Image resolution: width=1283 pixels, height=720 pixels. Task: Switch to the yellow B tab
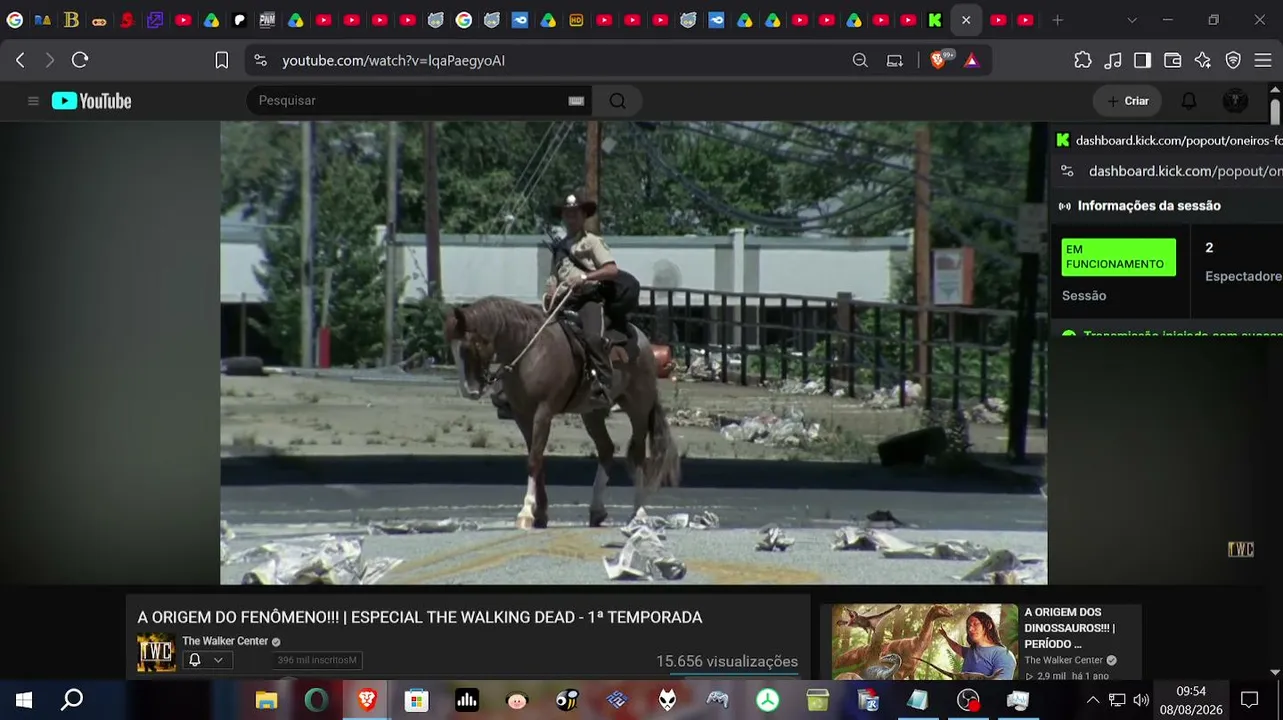click(x=71, y=20)
